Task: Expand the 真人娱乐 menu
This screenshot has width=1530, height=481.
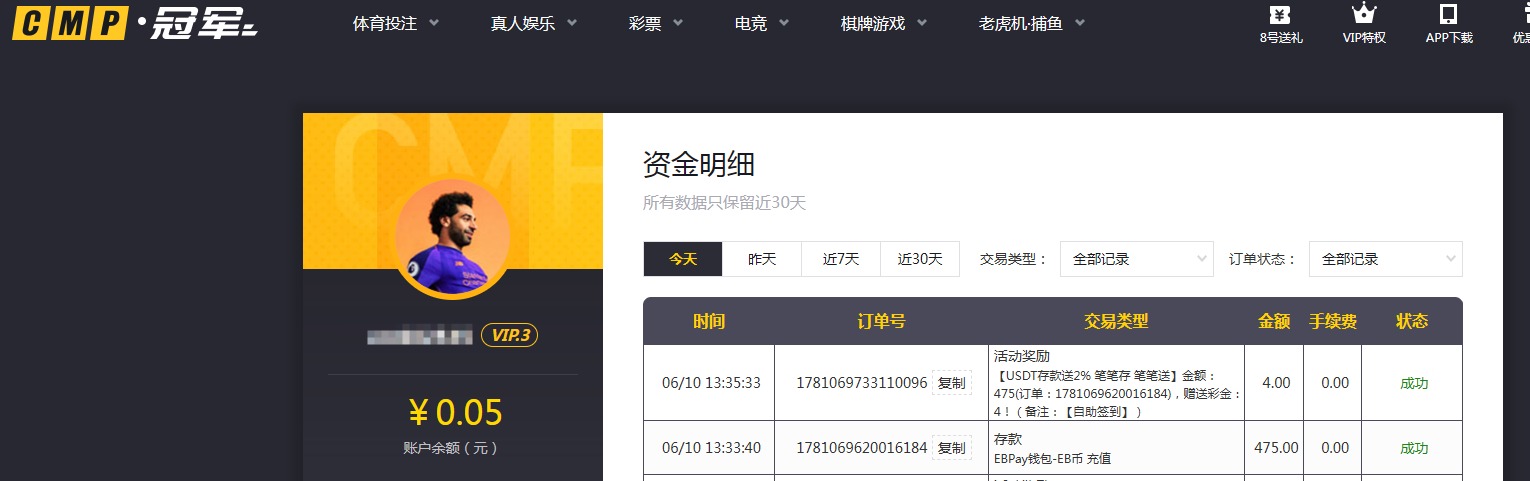Action: [x=533, y=23]
